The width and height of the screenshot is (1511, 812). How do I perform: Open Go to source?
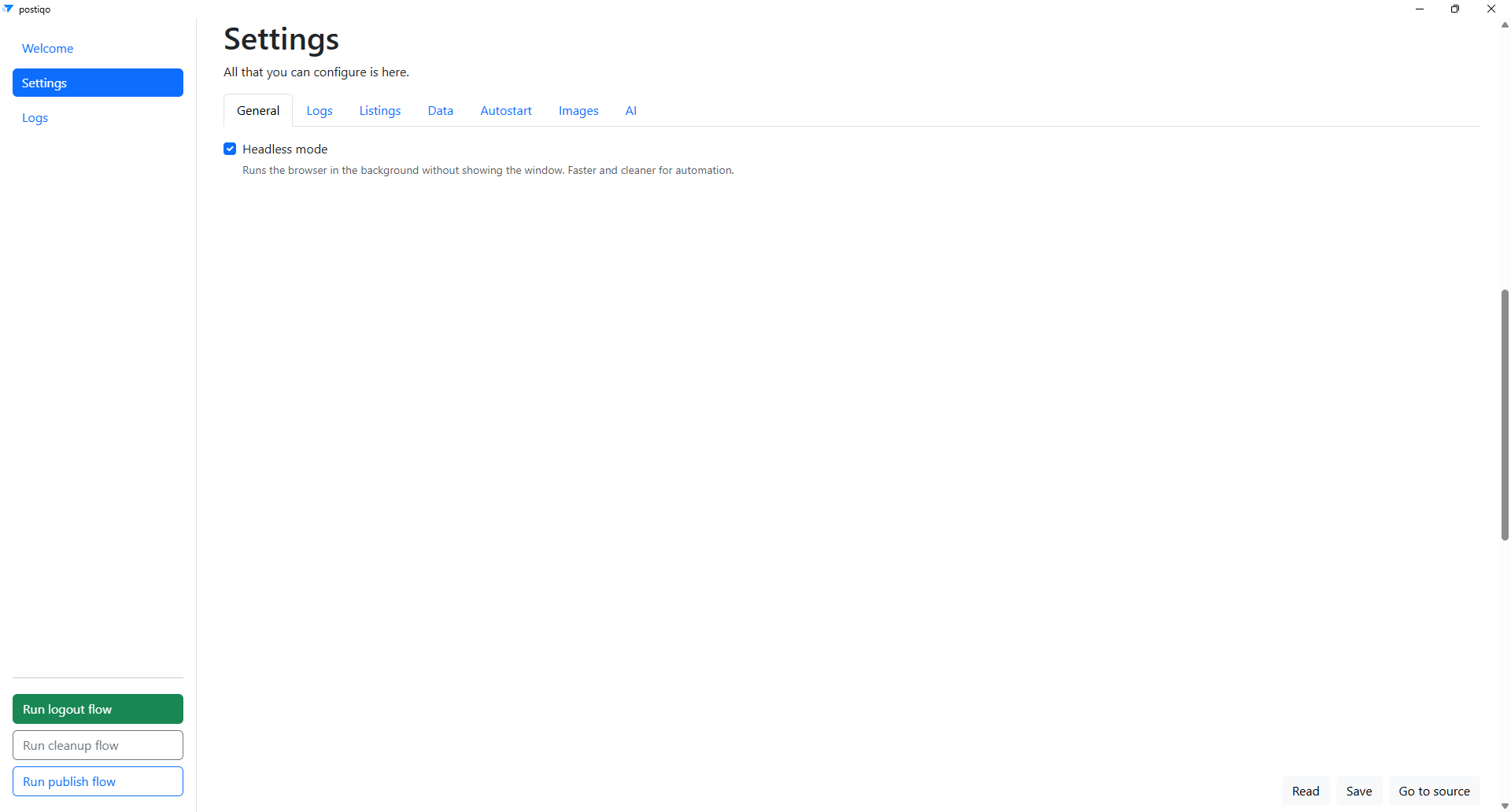tap(1433, 790)
